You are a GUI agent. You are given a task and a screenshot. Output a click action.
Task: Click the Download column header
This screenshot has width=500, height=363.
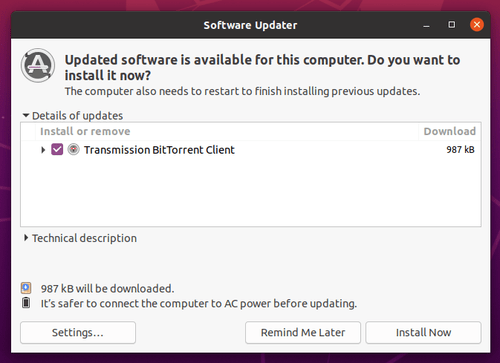coord(450,131)
